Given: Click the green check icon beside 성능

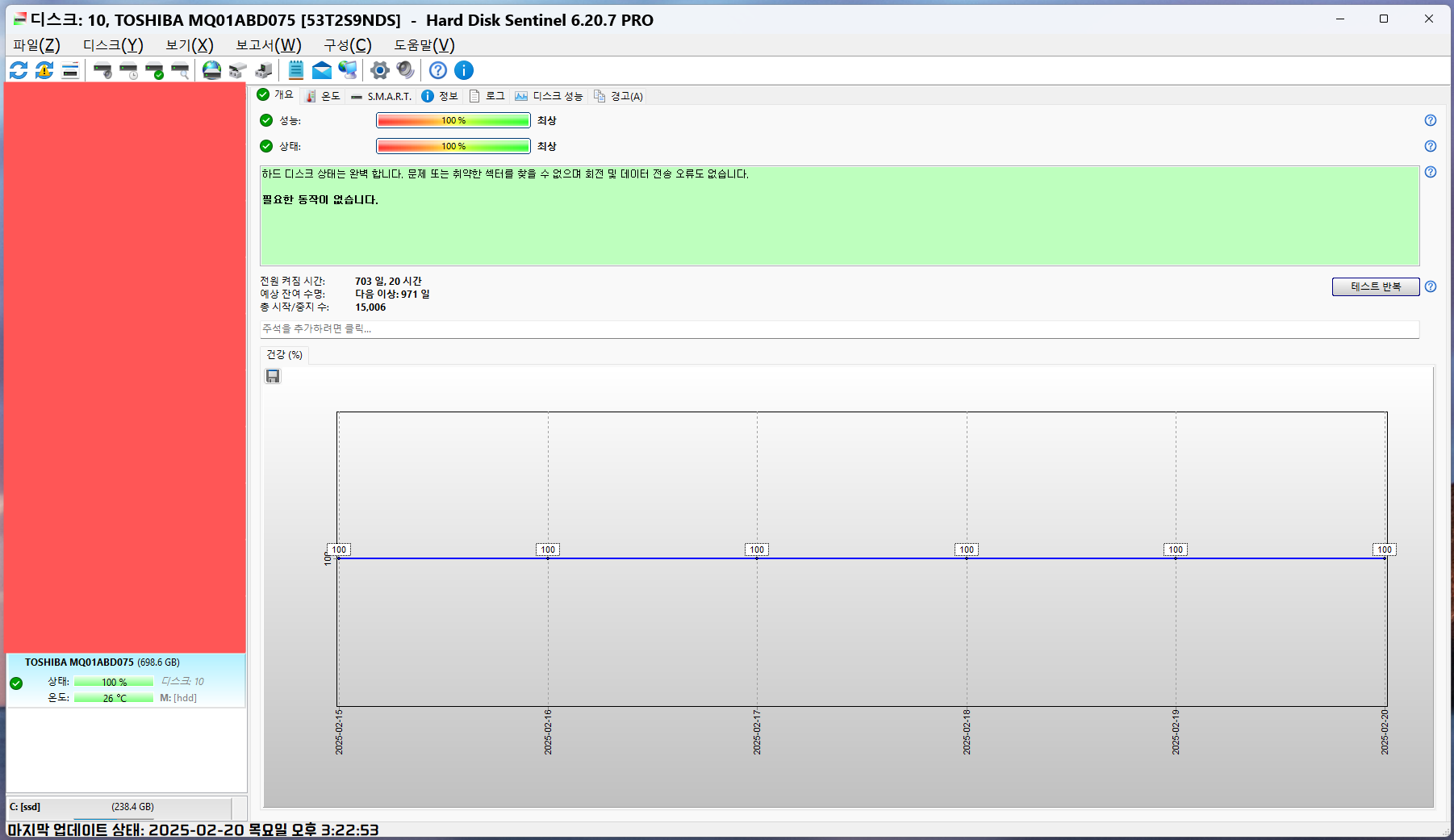Looking at the screenshot, I should click(x=266, y=120).
